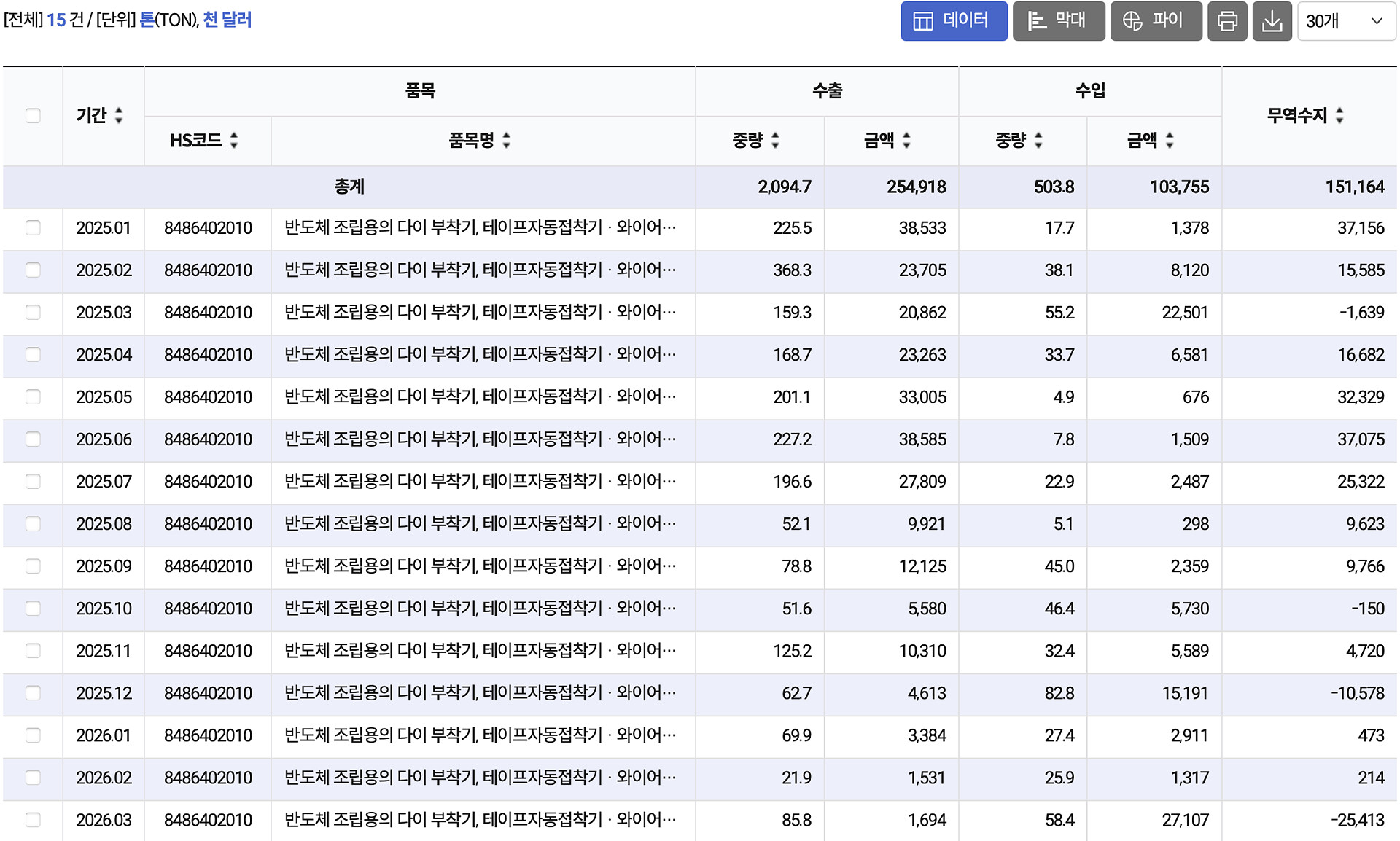1400x841 pixels.
Task: Sort by 기간 column arrows
Action: (x=119, y=115)
